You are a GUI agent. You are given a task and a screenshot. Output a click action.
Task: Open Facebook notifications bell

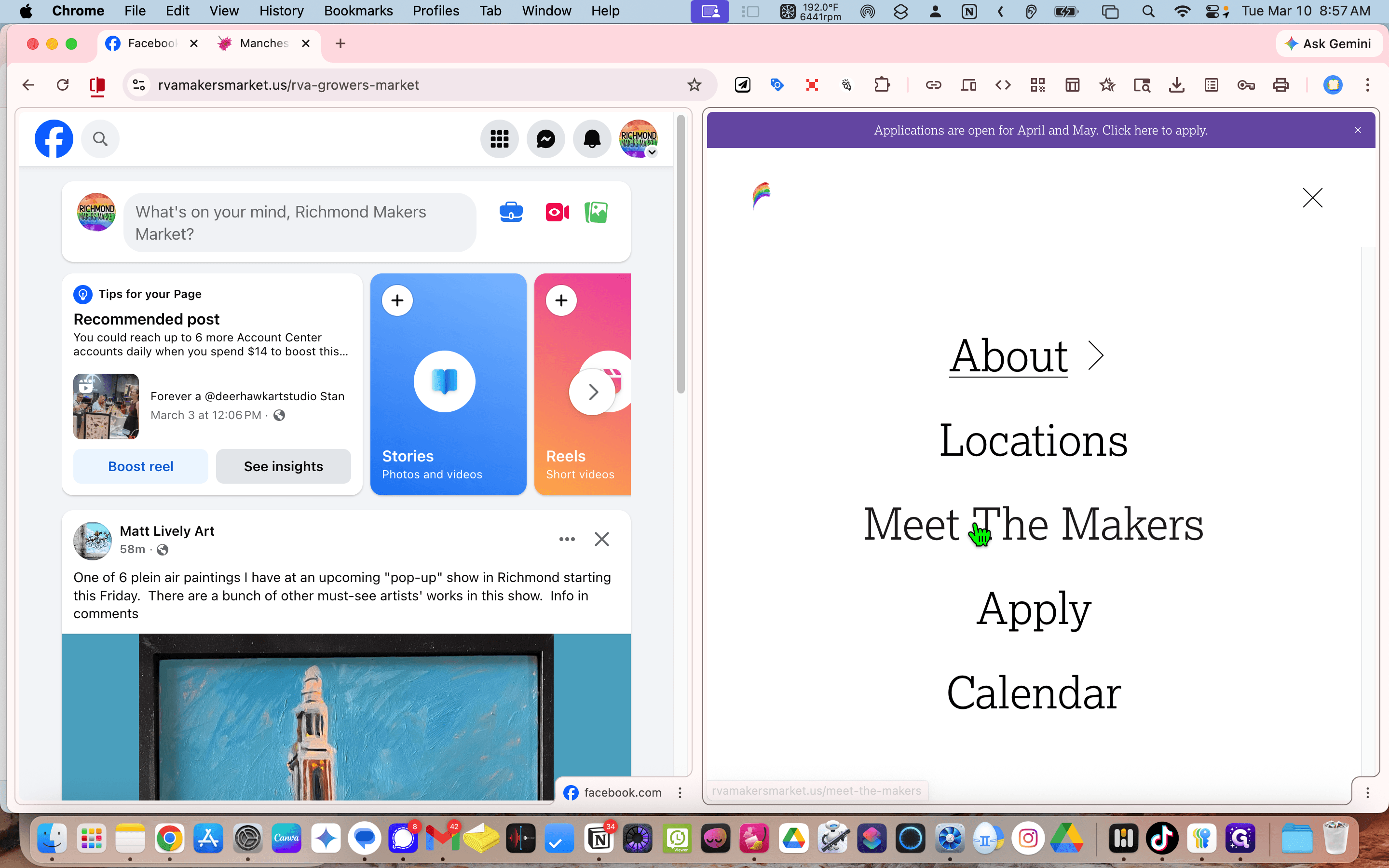[x=592, y=139]
